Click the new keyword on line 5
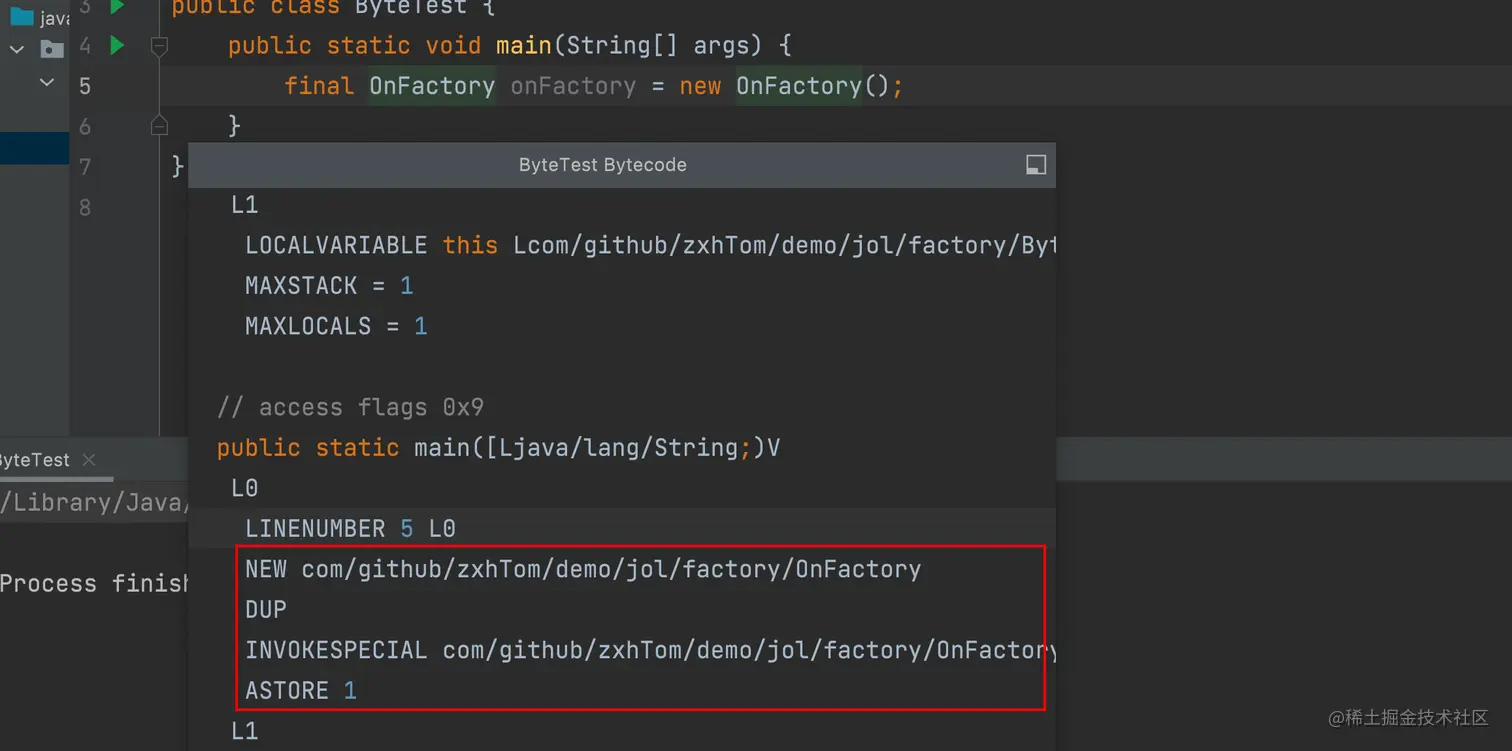1512x751 pixels. click(700, 86)
